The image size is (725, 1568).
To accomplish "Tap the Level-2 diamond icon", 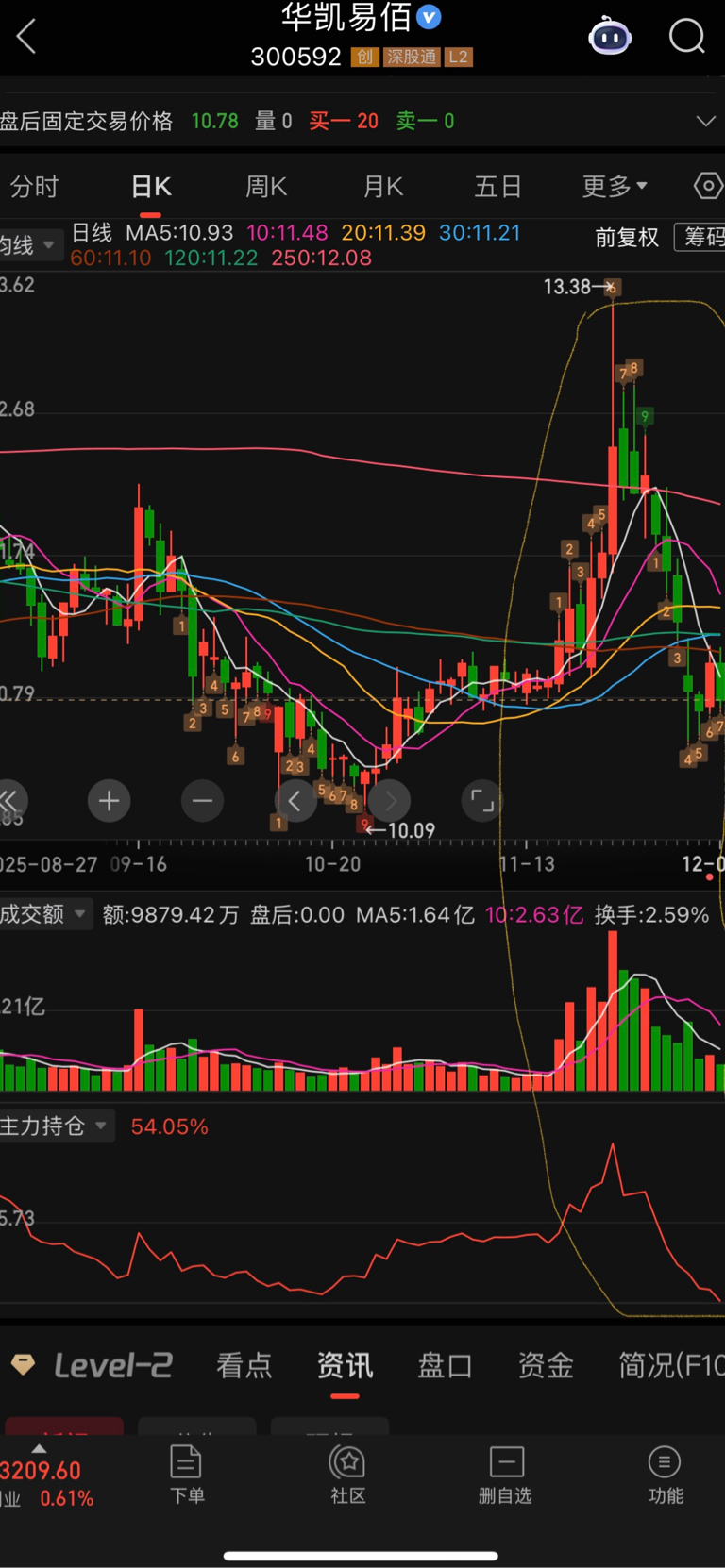I will click(23, 1364).
